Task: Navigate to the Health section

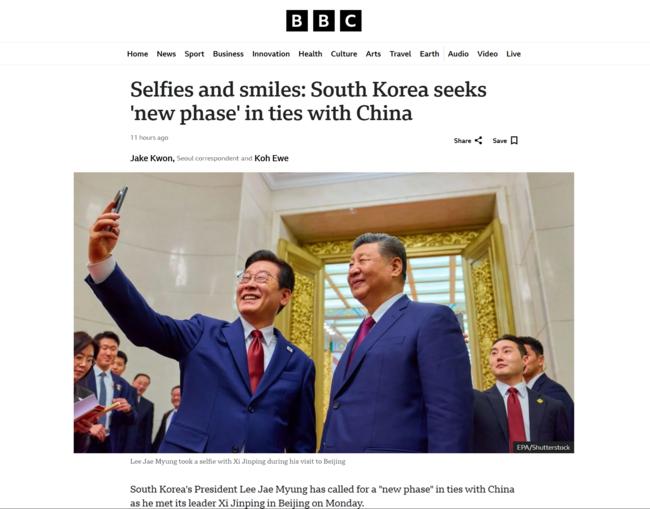Action: [310, 54]
